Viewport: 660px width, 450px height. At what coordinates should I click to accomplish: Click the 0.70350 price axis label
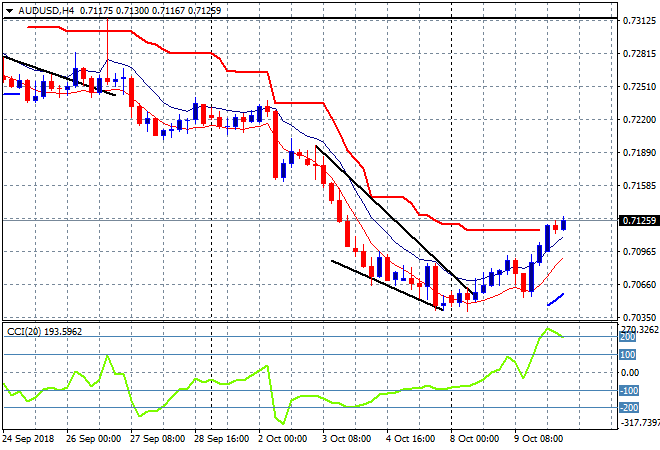(638, 317)
